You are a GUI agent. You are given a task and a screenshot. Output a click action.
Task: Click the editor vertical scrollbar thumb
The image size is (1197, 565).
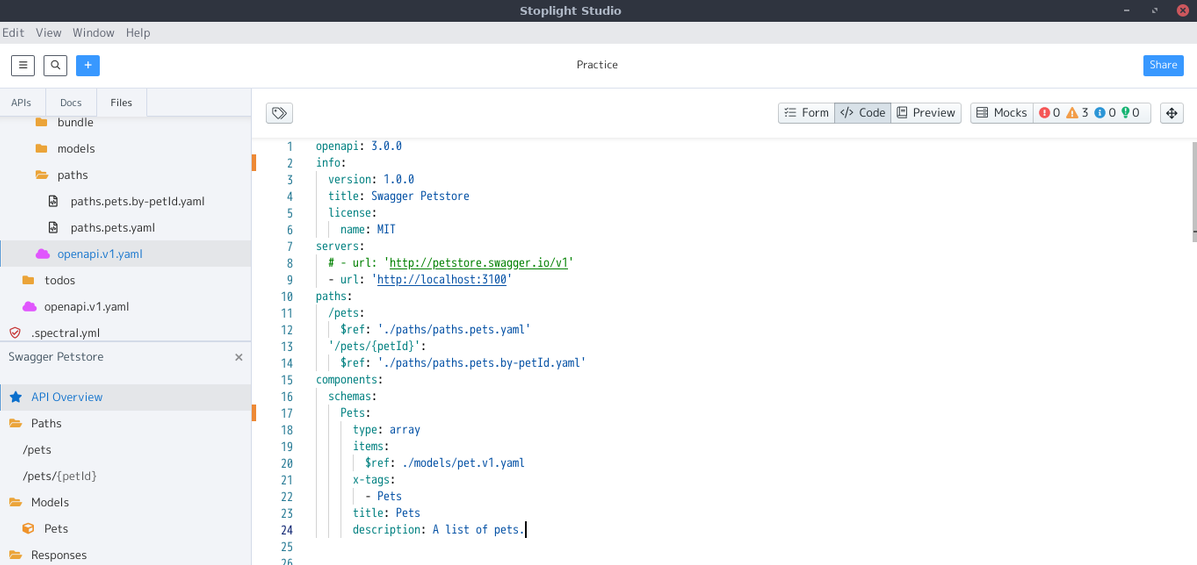(1194, 191)
